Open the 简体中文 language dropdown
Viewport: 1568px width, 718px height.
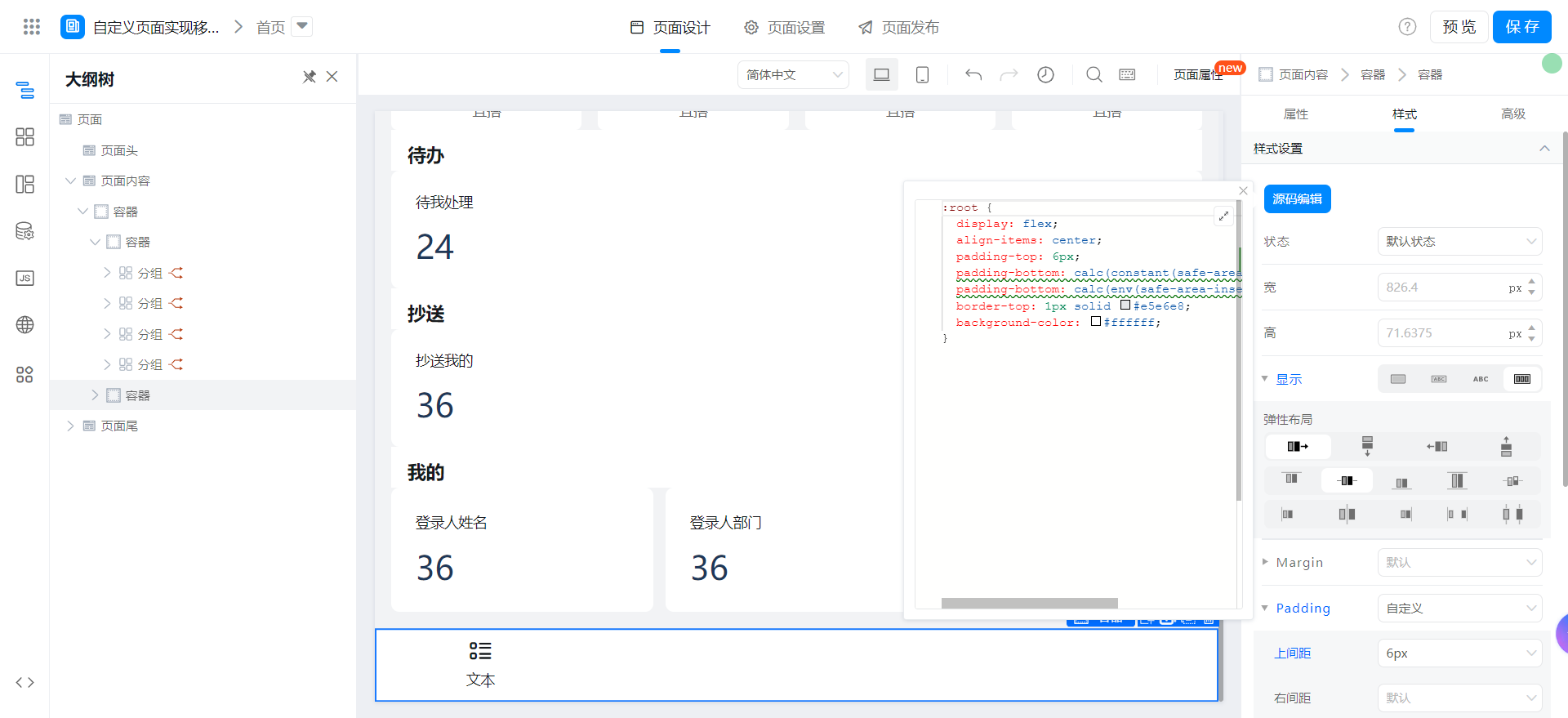click(x=793, y=74)
